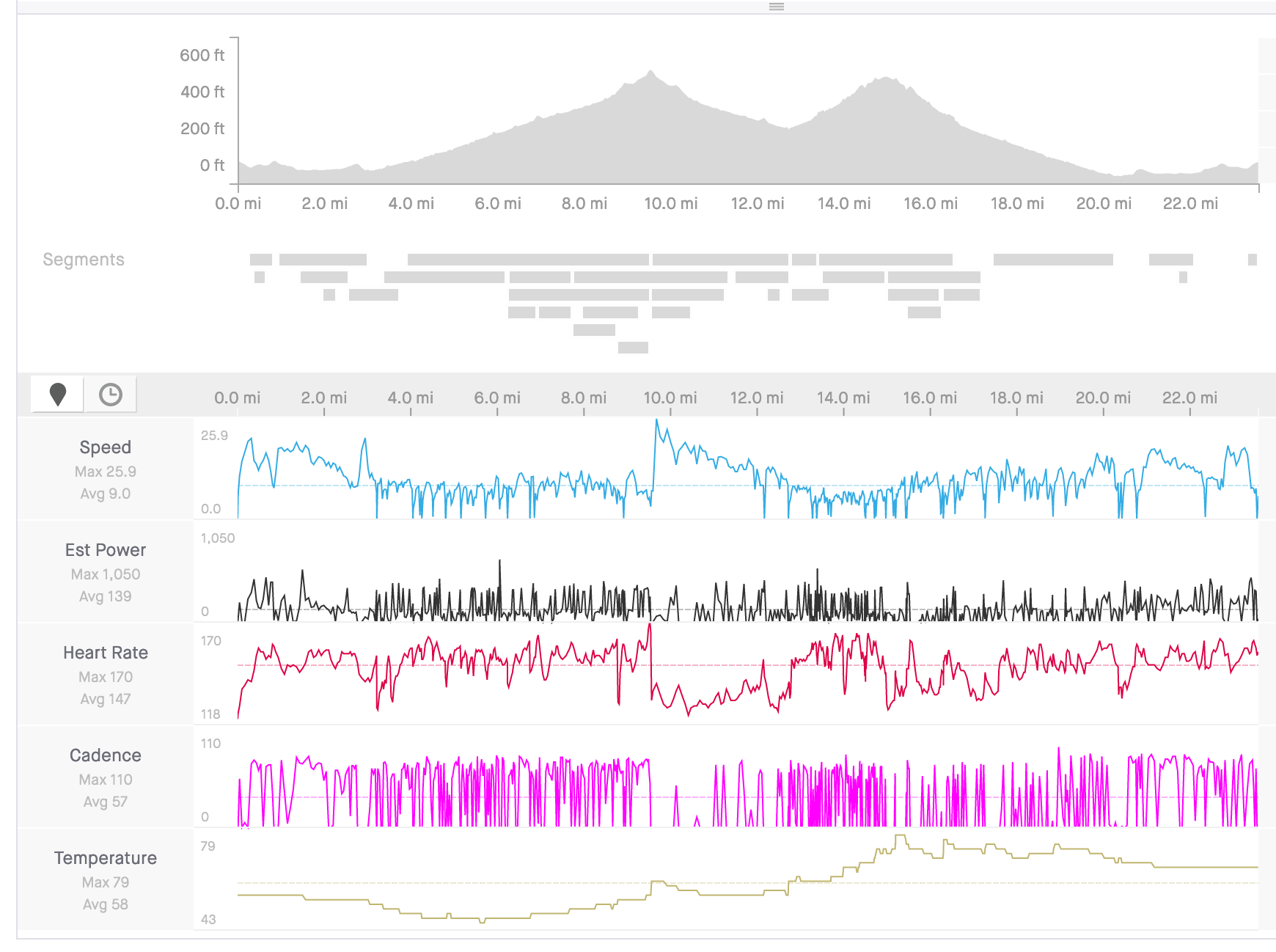This screenshot has width=1276, height=952.
Task: Select the lowest segment bar in the Segments stack
Action: point(633,348)
